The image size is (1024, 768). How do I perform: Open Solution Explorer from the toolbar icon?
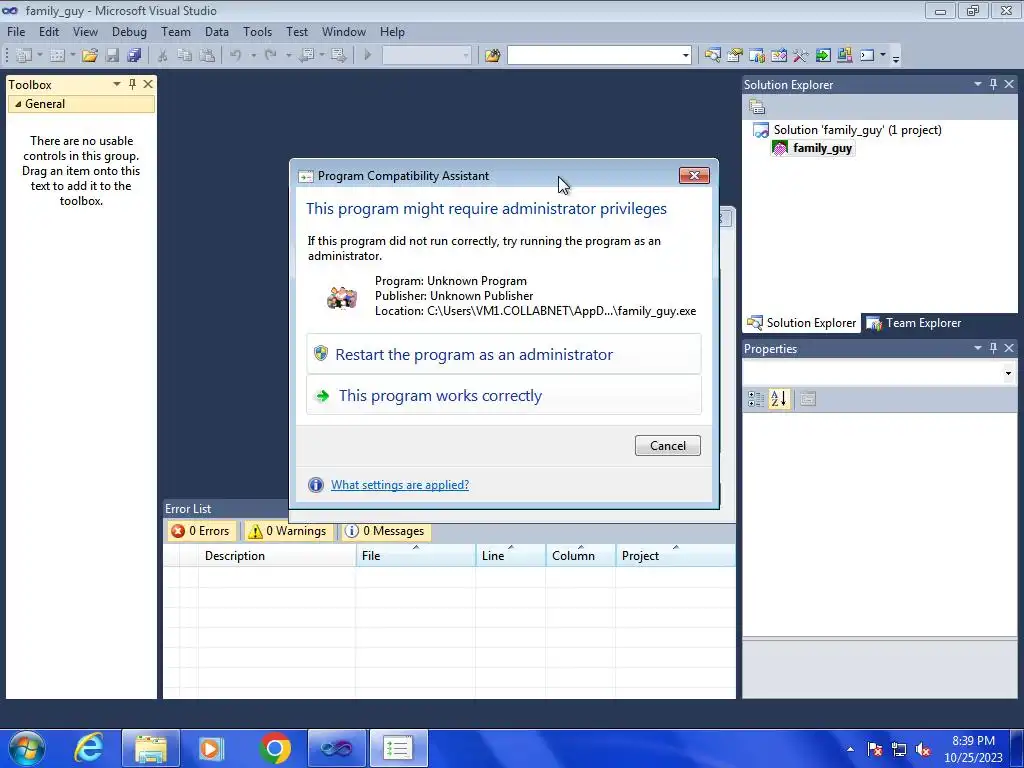[712, 56]
